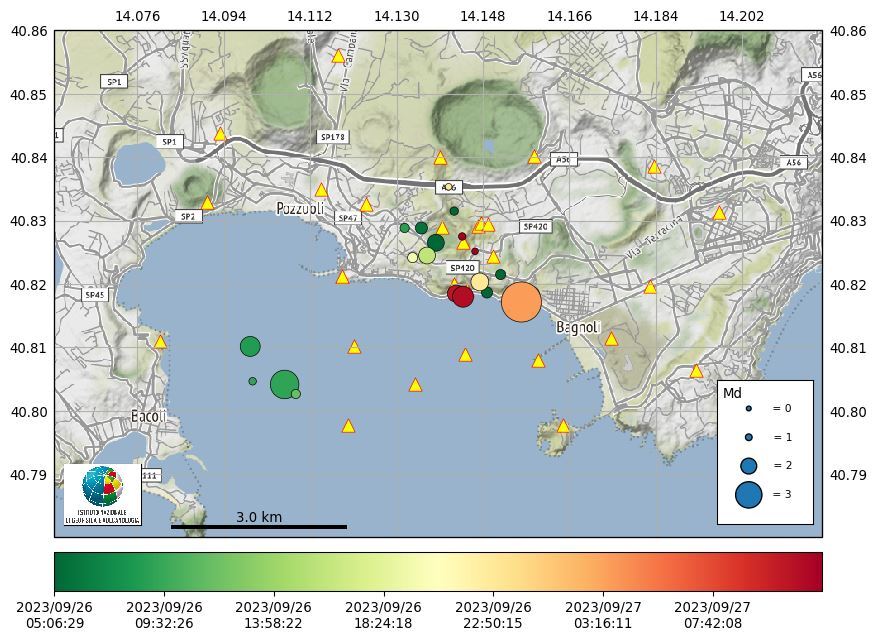Click the topmost yellow triangle station marker
The image size is (875, 638).
point(338,56)
